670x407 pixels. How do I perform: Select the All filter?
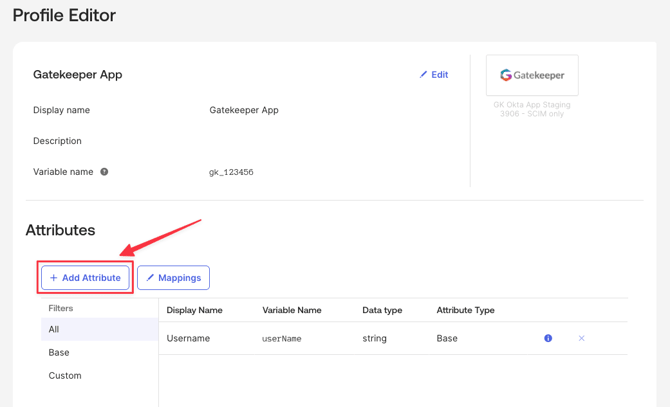[x=54, y=329]
